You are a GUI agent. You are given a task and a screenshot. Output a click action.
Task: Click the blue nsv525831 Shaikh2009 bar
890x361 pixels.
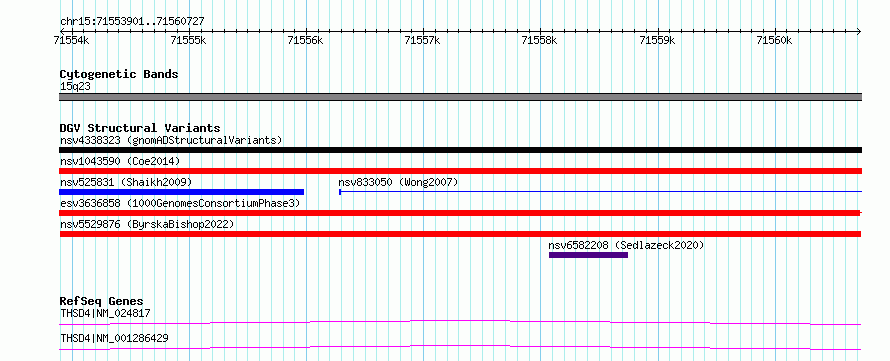coord(182,192)
